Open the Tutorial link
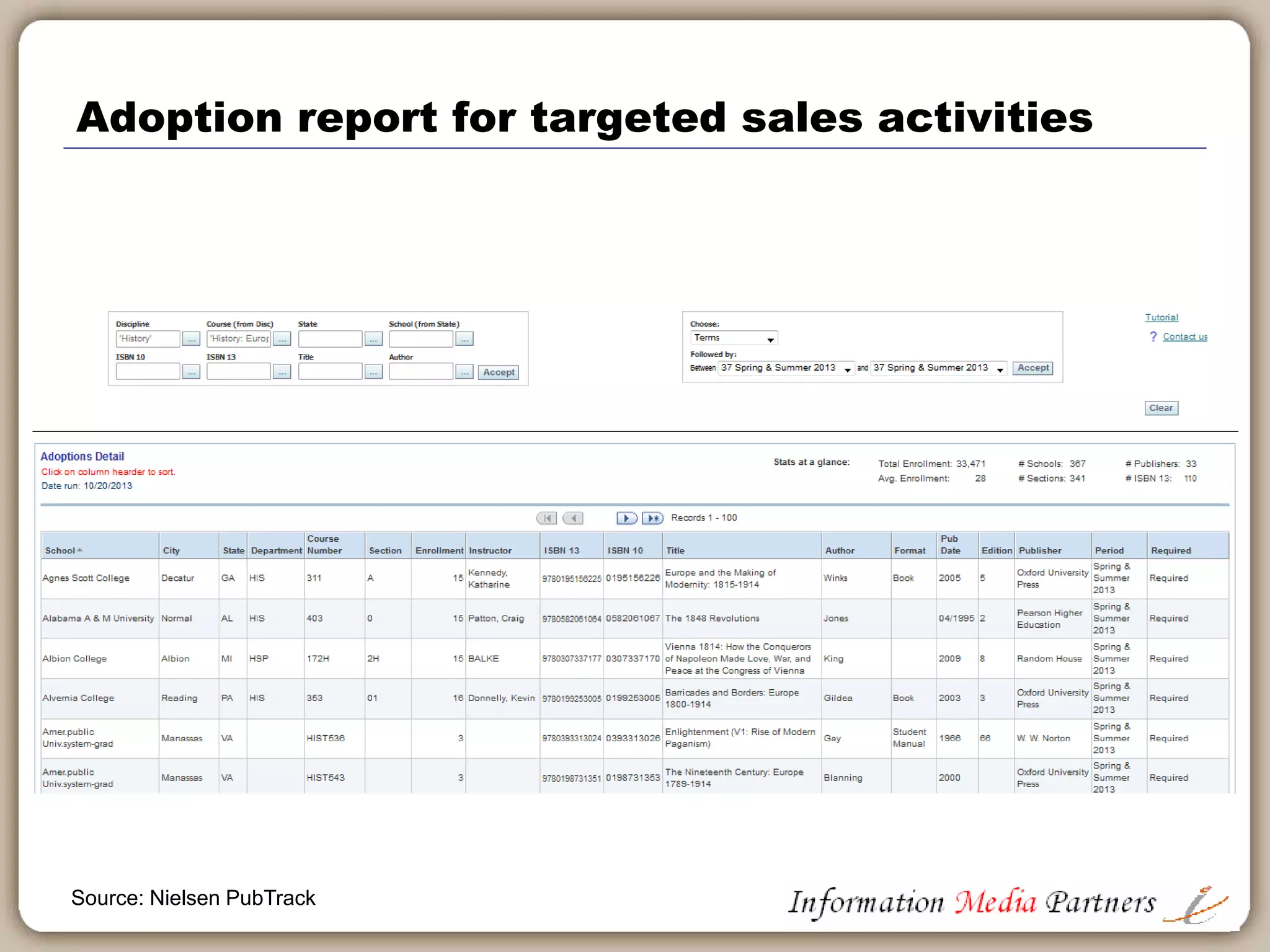The image size is (1270, 952). pos(1161,317)
